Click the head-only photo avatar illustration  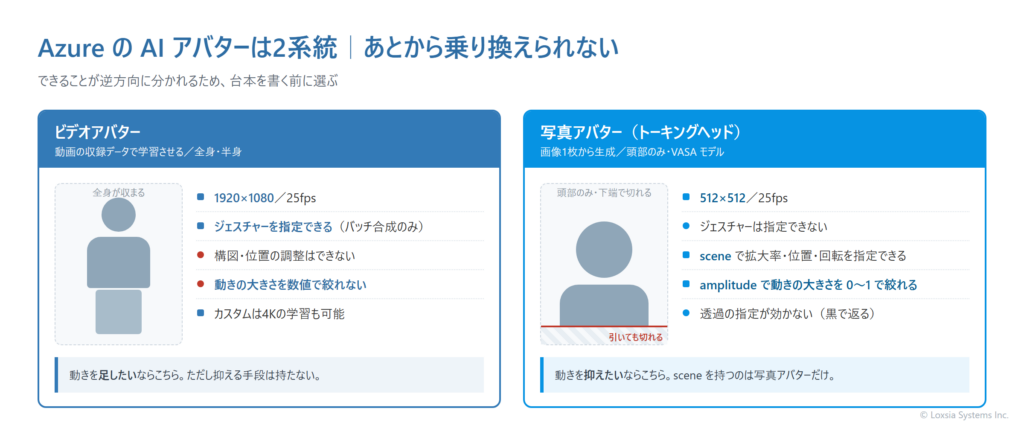pyautogui.click(x=603, y=263)
